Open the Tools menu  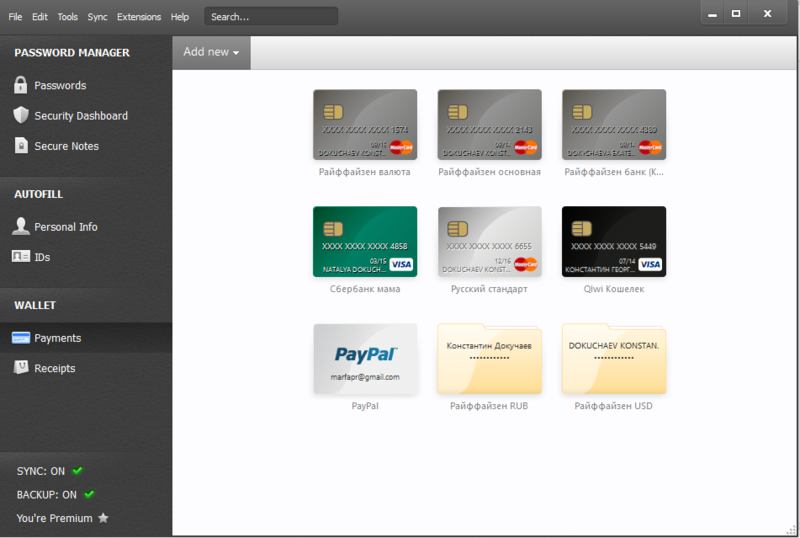[67, 17]
